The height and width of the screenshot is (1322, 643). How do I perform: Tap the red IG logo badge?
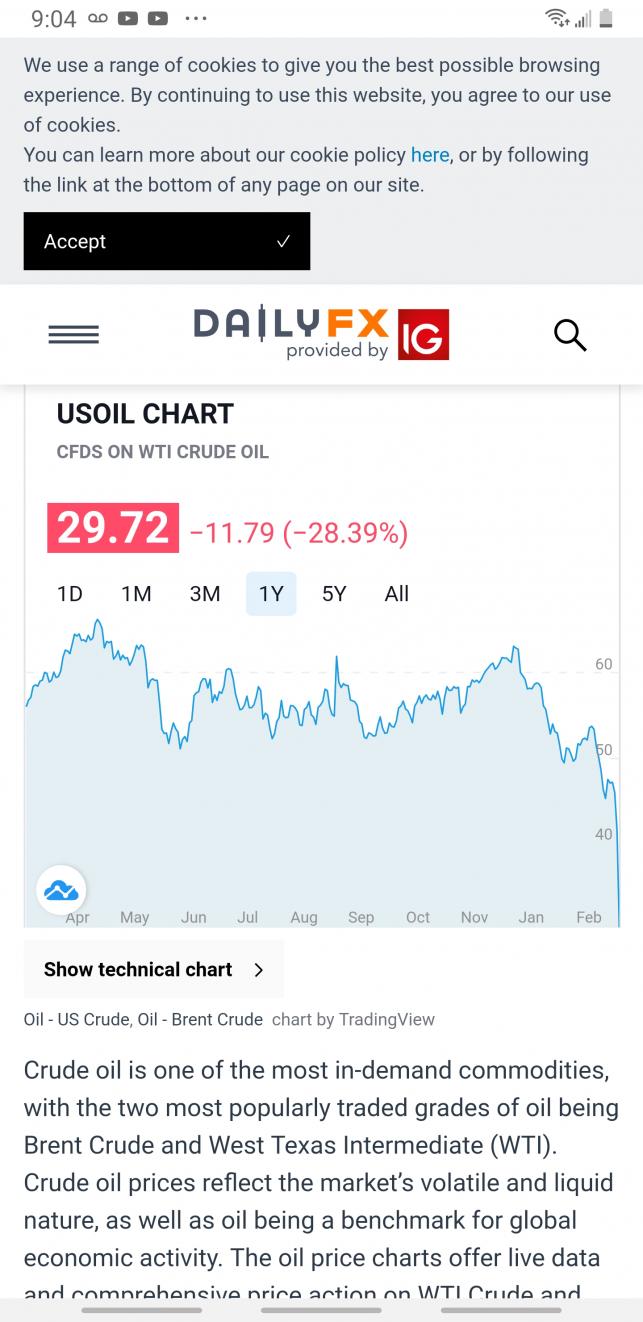pyautogui.click(x=423, y=335)
